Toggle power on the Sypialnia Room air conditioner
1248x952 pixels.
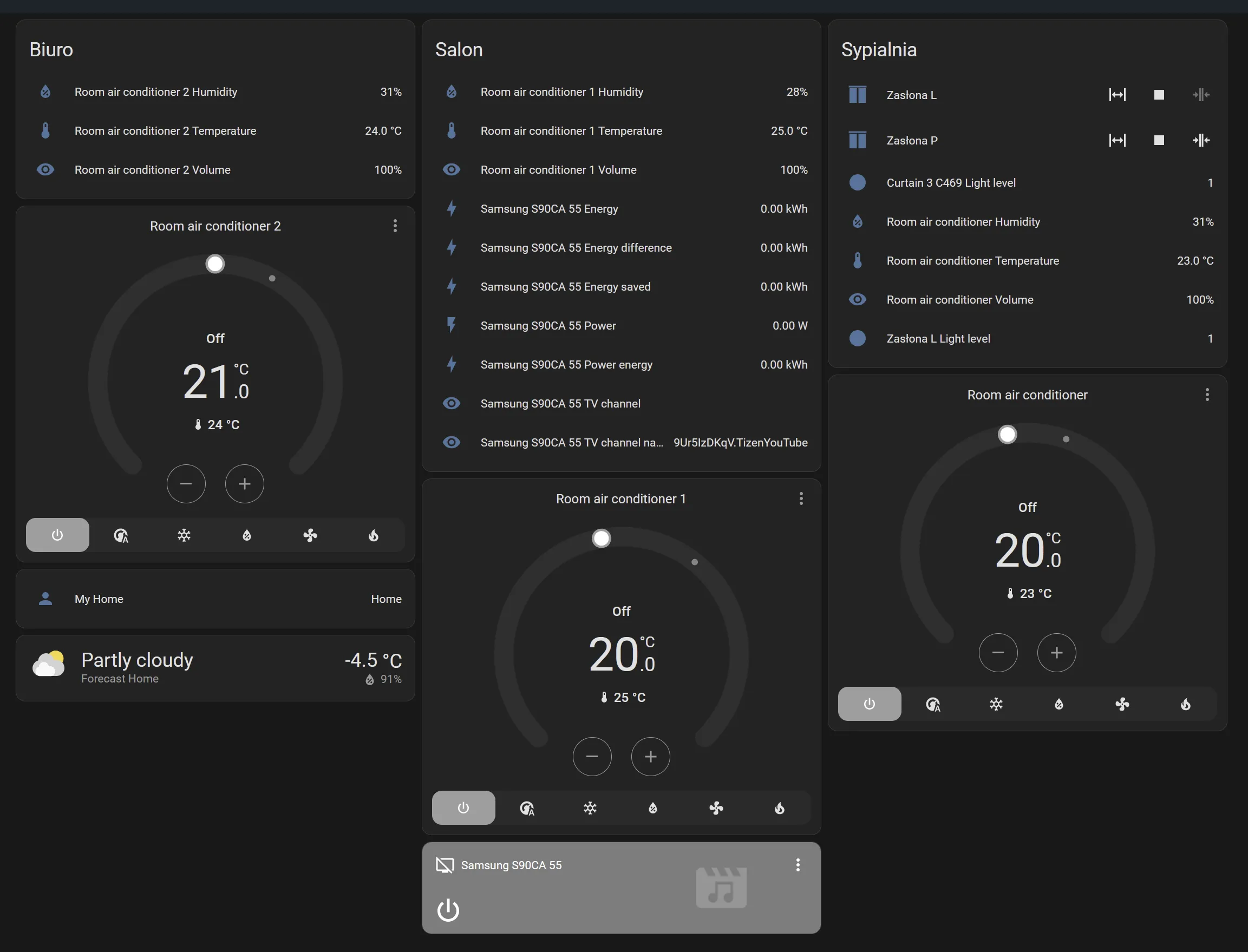pyautogui.click(x=869, y=704)
